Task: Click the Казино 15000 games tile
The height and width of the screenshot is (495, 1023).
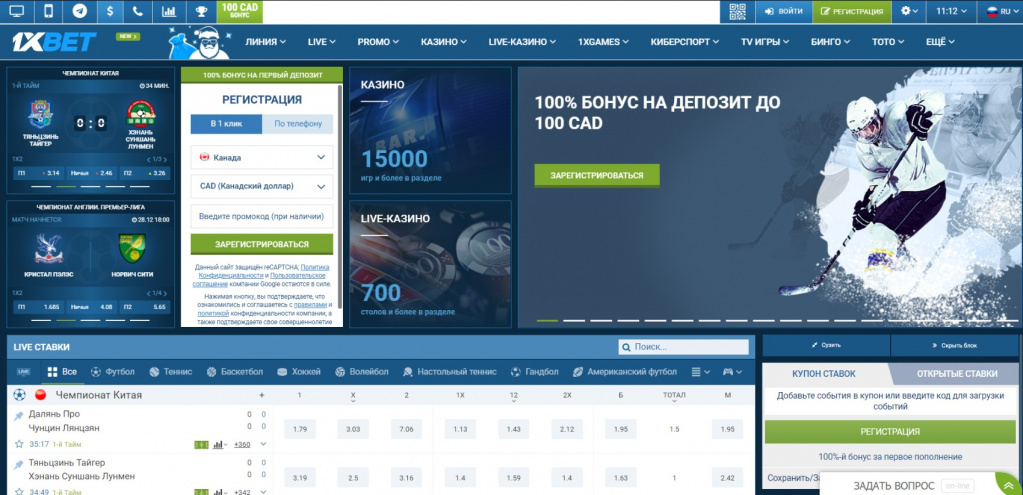Action: coord(430,130)
